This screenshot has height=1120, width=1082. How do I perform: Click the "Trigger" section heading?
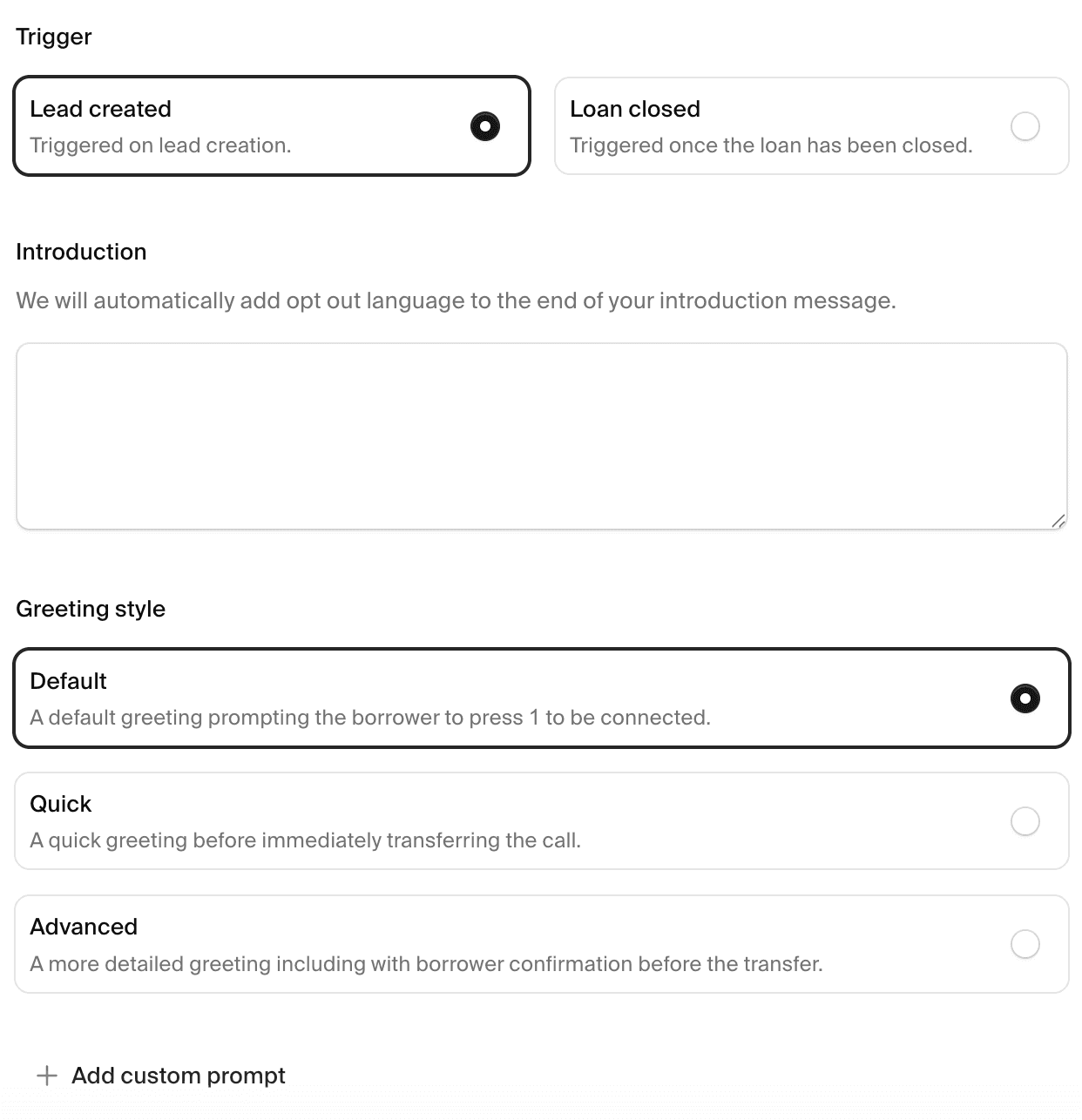point(54,37)
